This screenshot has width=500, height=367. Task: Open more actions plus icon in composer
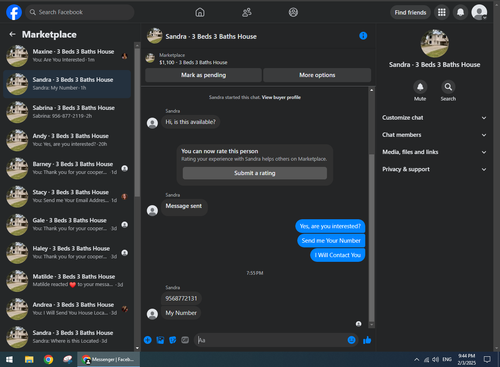point(148,340)
